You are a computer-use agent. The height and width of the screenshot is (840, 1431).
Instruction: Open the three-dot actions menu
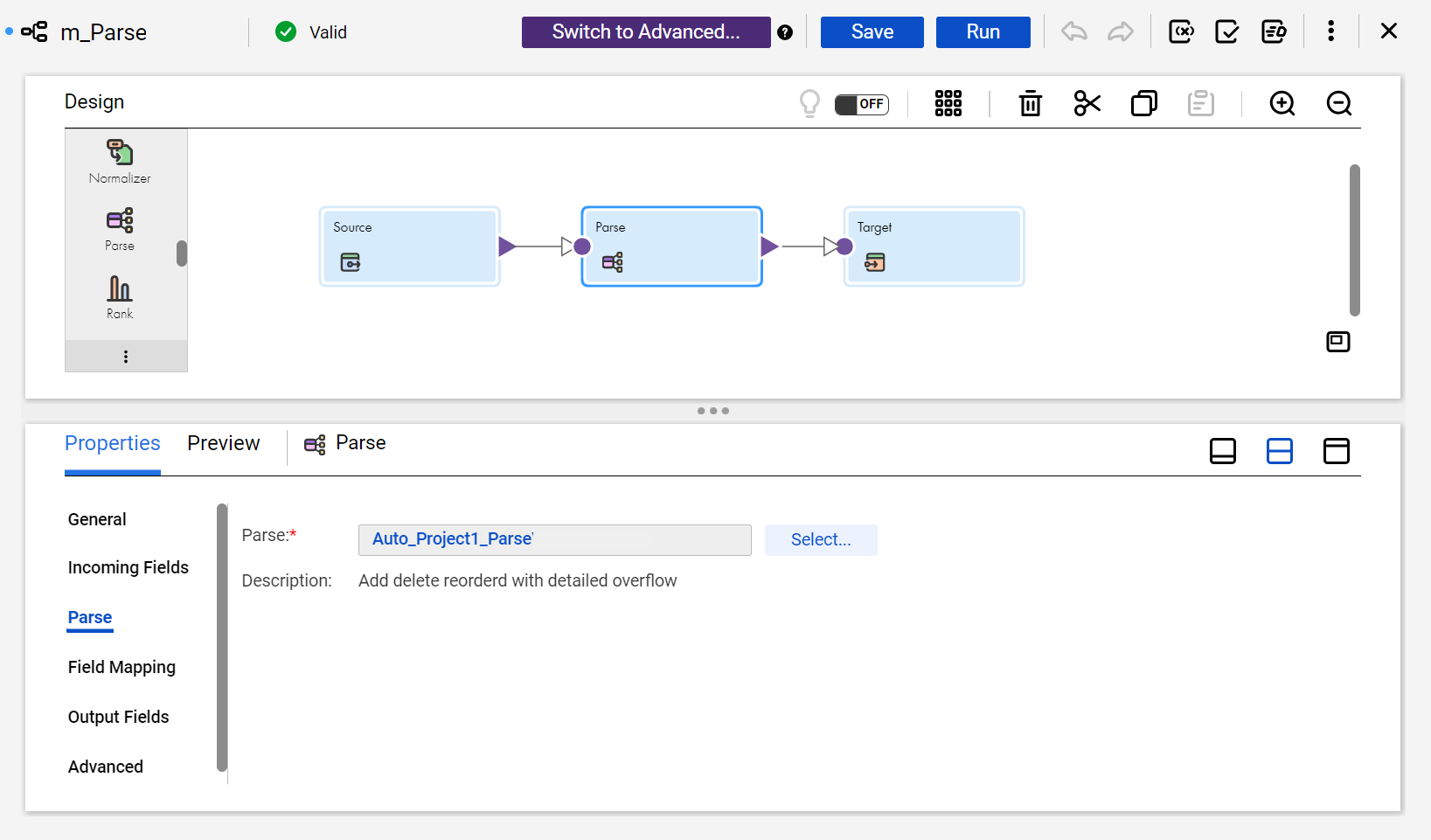pos(1330,31)
